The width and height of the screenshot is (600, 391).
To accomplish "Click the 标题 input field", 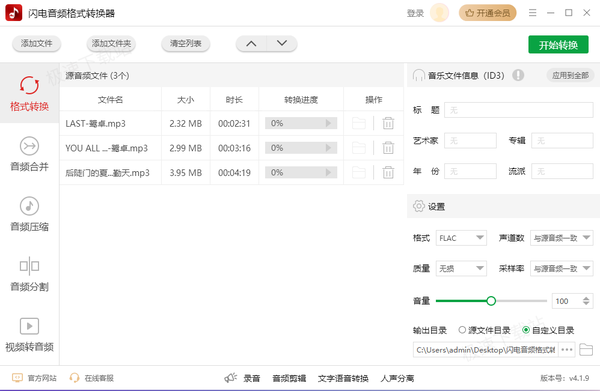I will [x=518, y=110].
